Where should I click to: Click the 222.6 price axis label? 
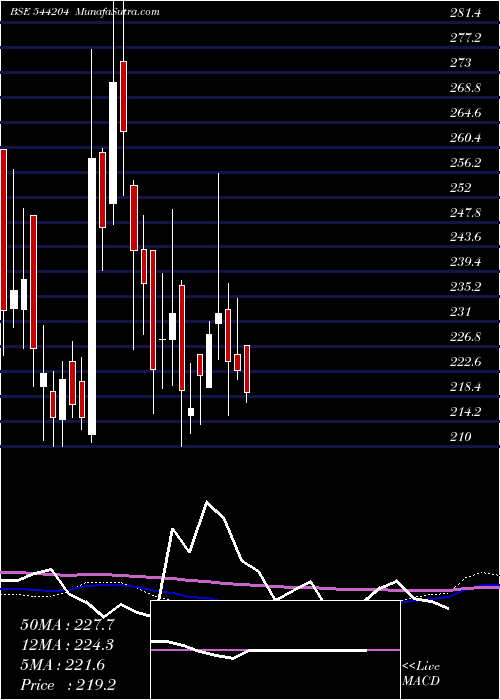(x=465, y=362)
